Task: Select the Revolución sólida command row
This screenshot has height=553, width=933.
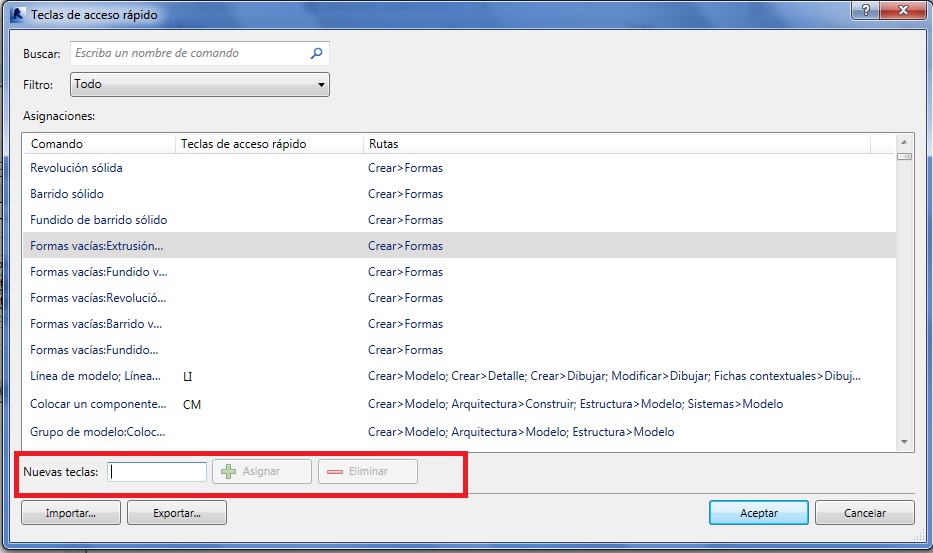Action: (77, 168)
